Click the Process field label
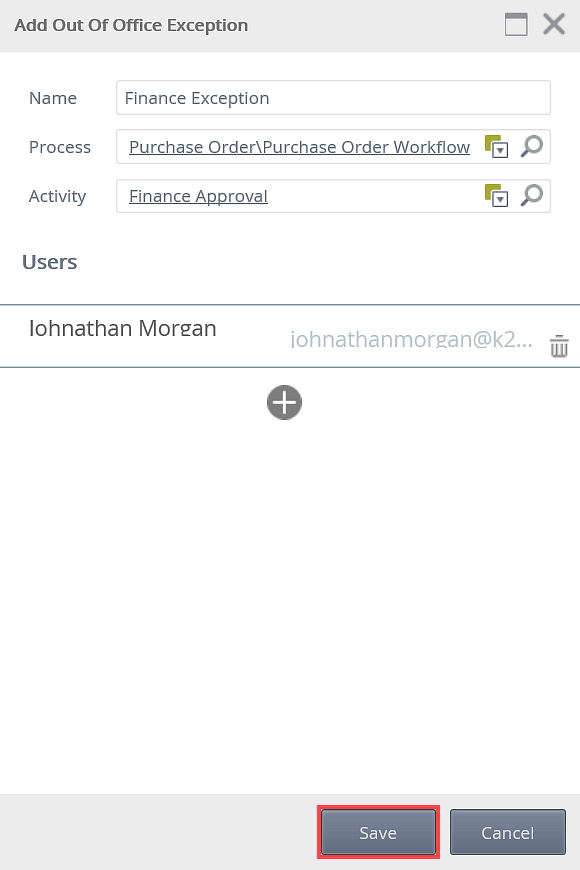 [x=60, y=147]
